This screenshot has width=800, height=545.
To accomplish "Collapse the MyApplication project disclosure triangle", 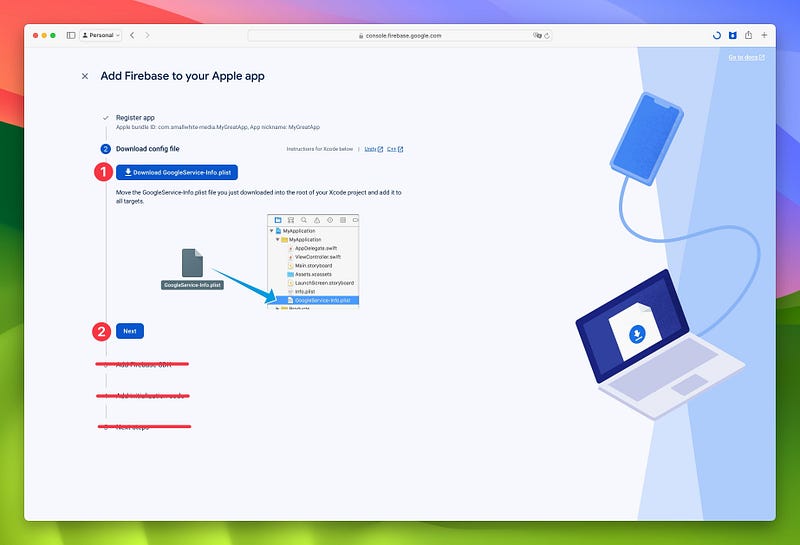I will (271, 231).
